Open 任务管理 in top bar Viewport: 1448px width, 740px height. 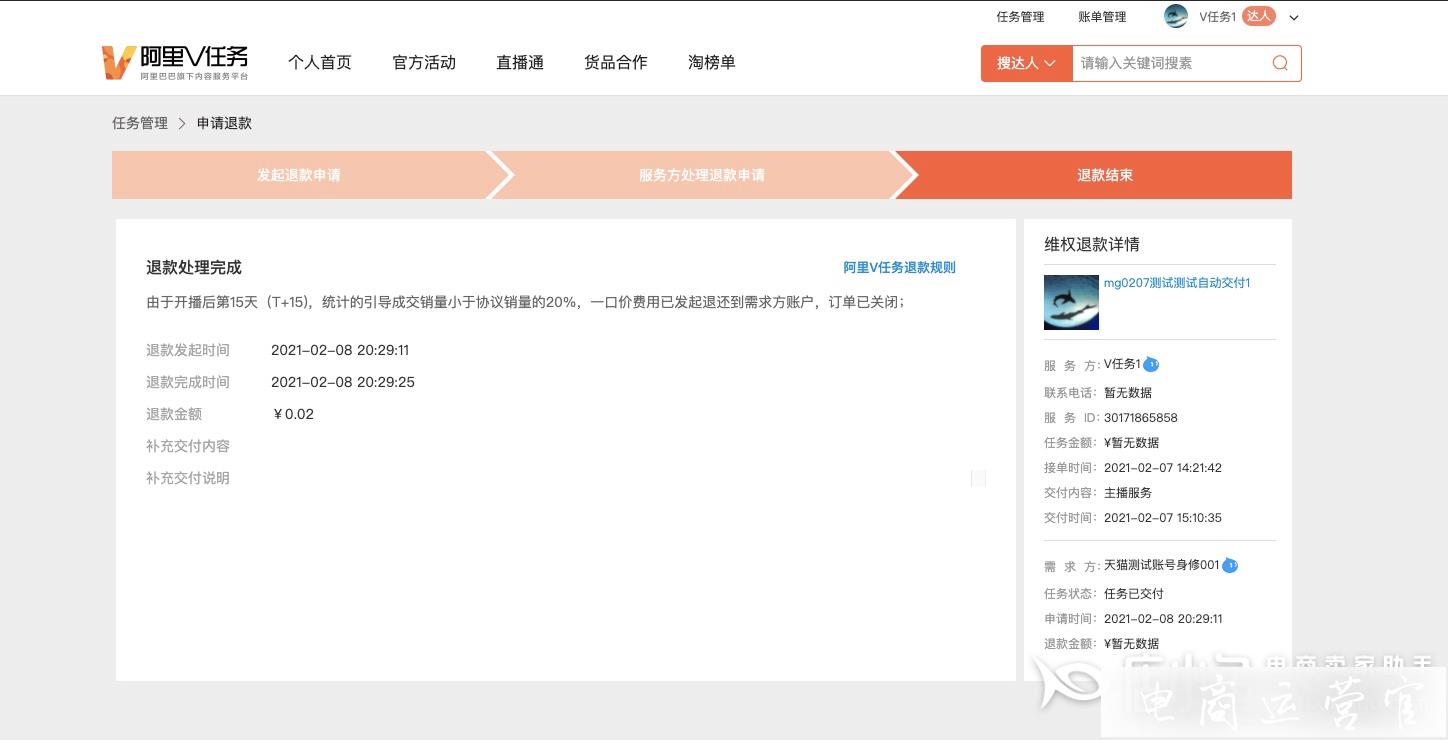1020,17
